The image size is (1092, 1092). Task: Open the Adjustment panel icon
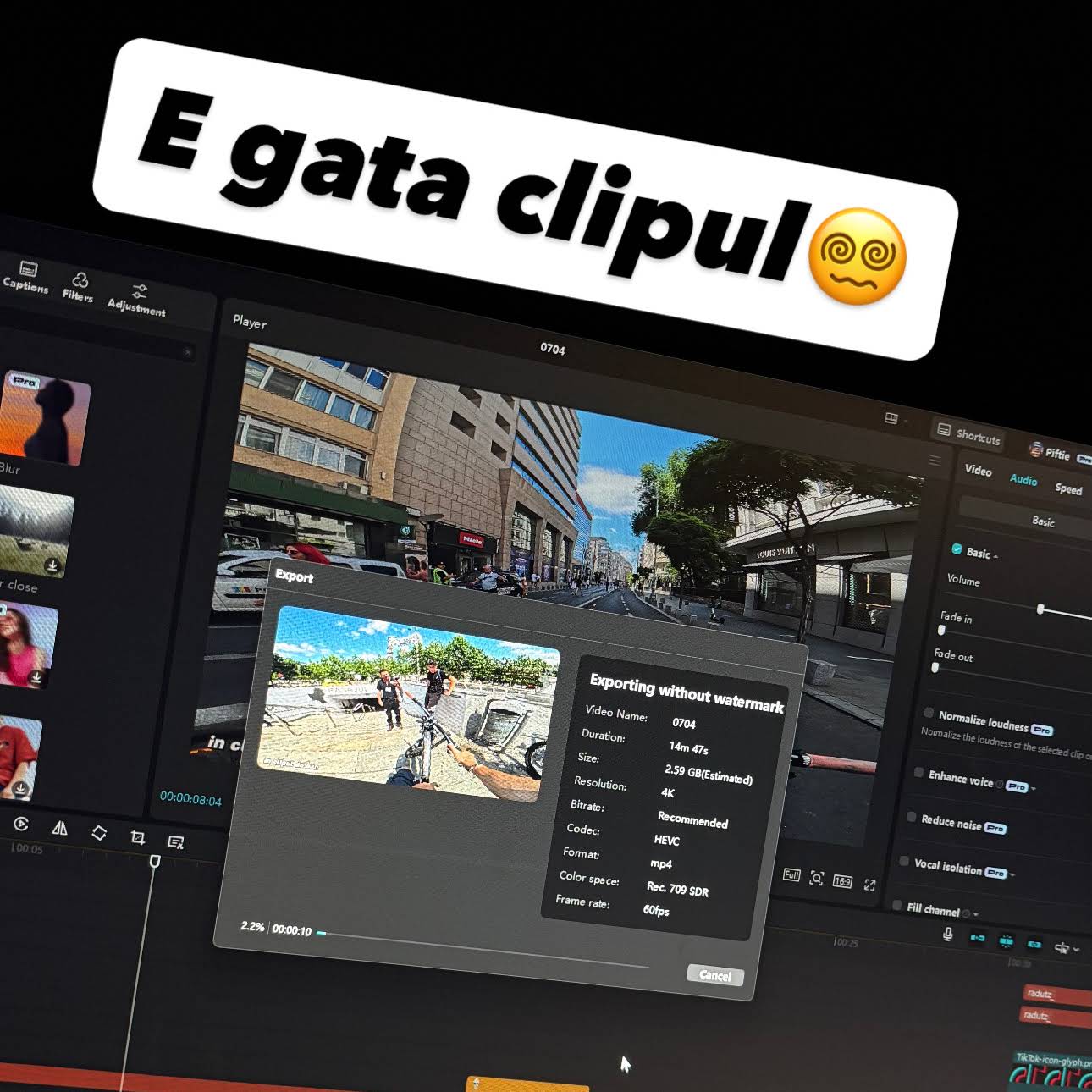click(140, 291)
